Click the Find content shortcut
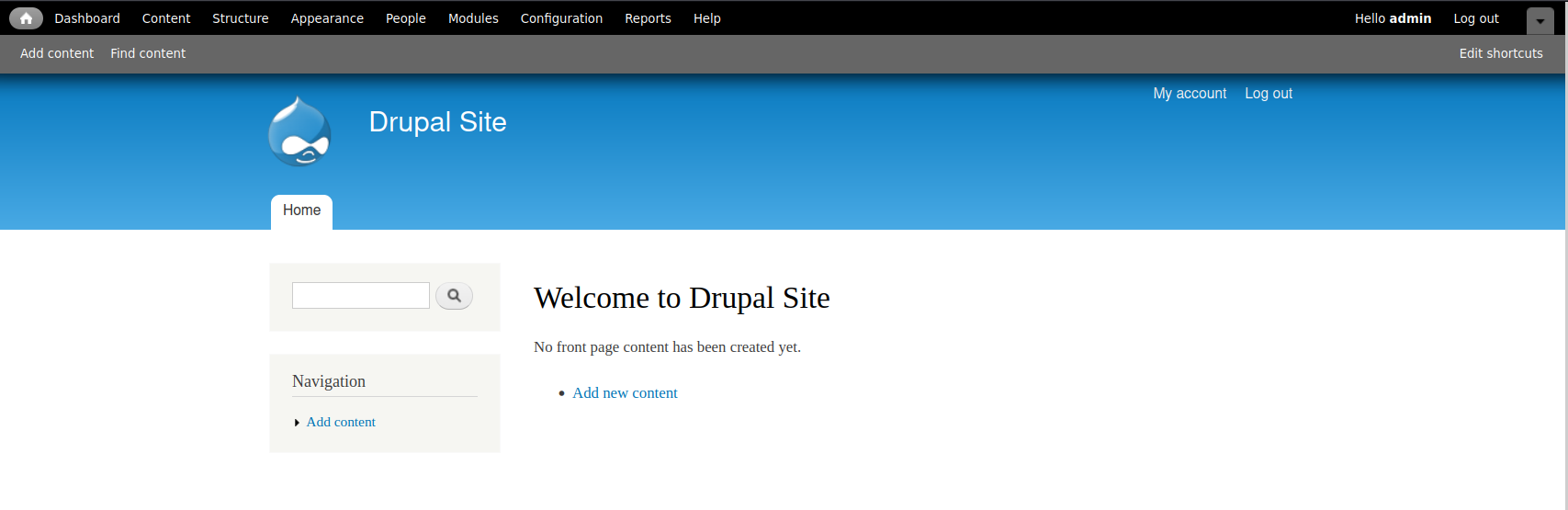The height and width of the screenshot is (510, 1568). [148, 53]
